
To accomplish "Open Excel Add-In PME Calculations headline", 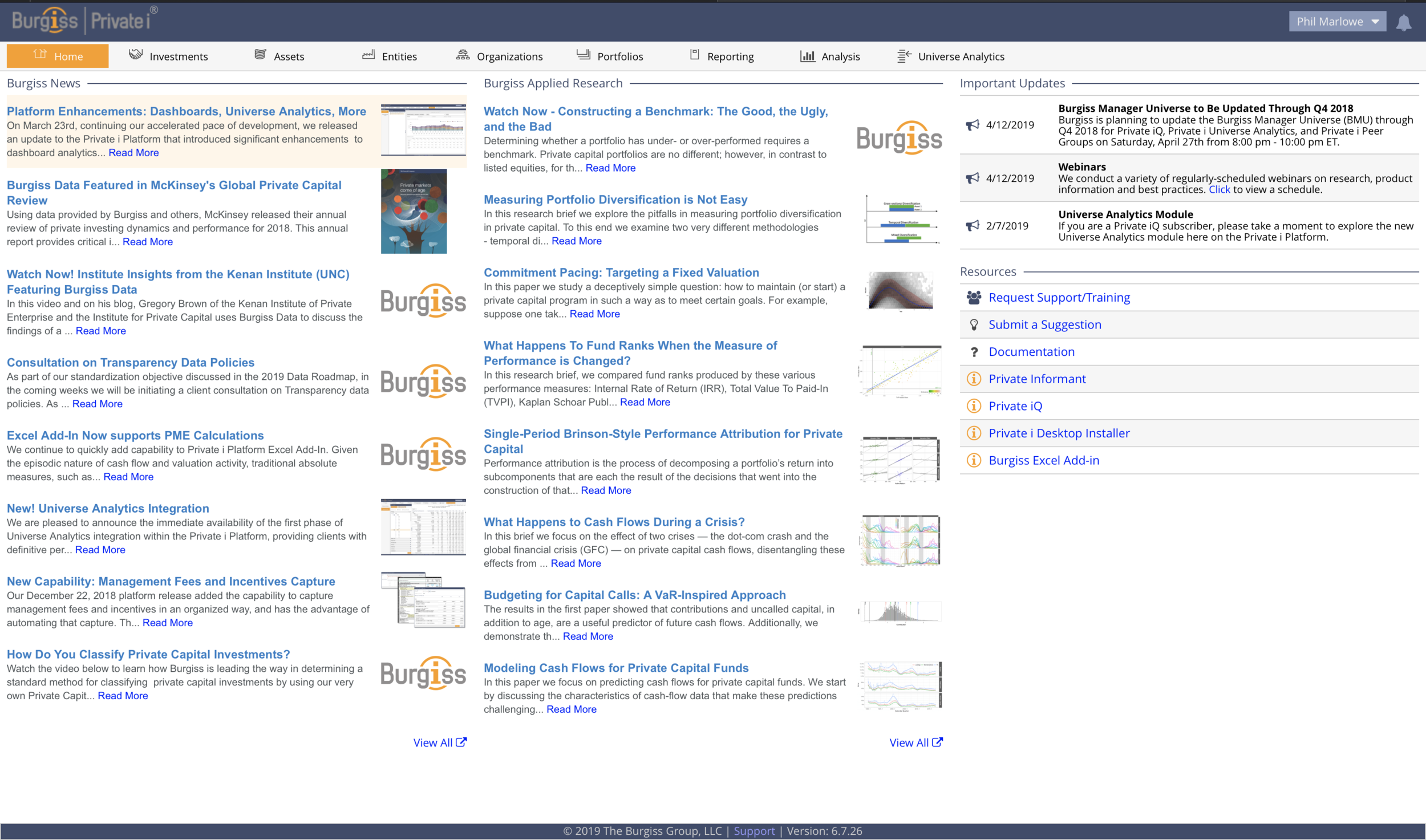I will point(135,435).
